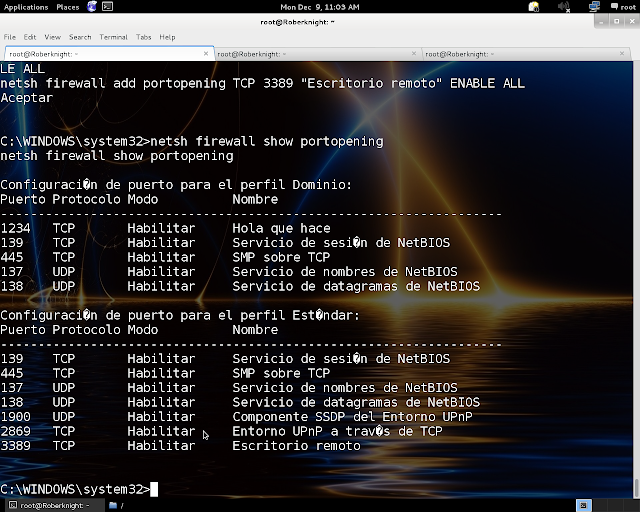Close the first terminal tab
The width and height of the screenshot is (640, 512).
point(206,53)
